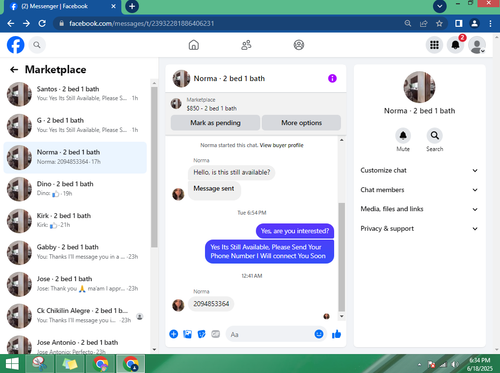The image size is (500, 373).
Task: Click the conversation list scrollbar
Action: click(154, 167)
